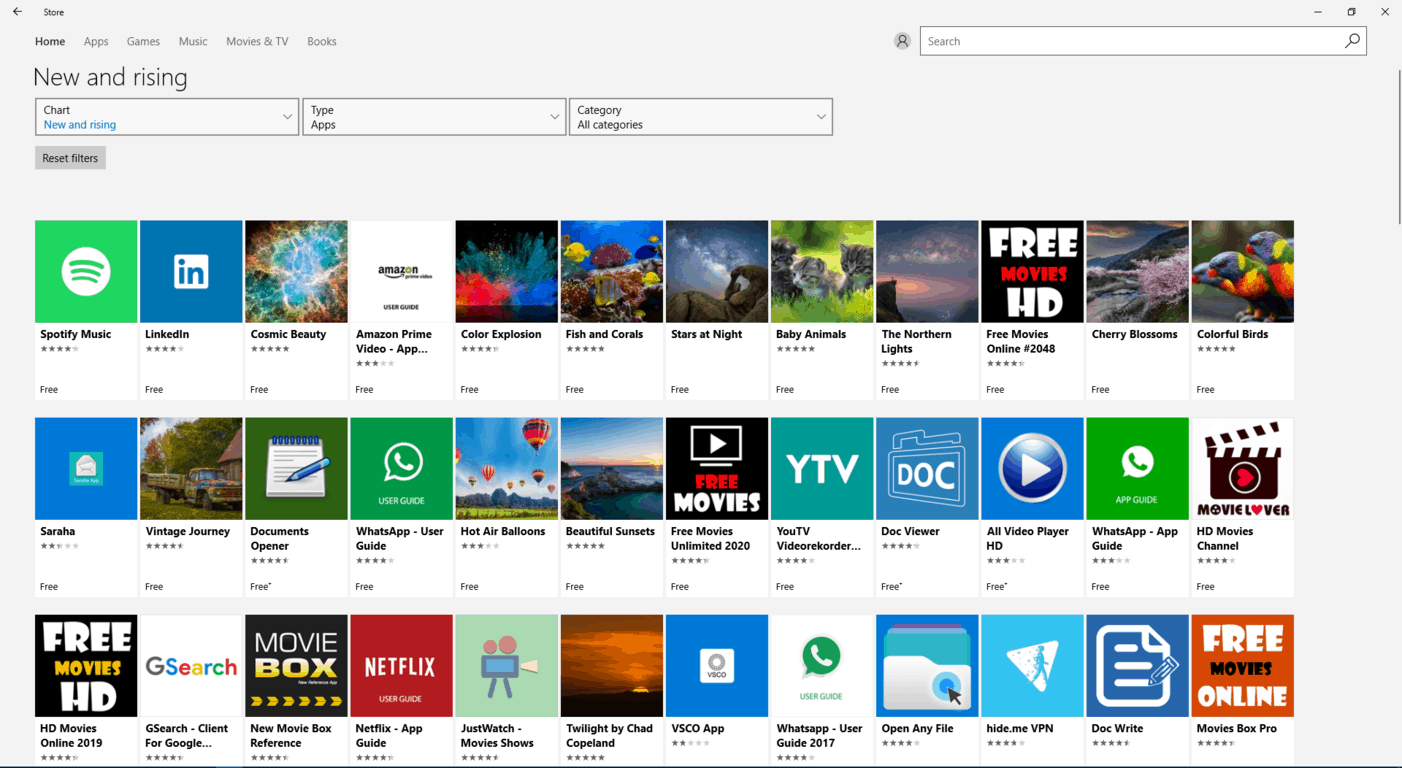1402x768 pixels.
Task: Switch to the Books tab
Action: click(322, 41)
